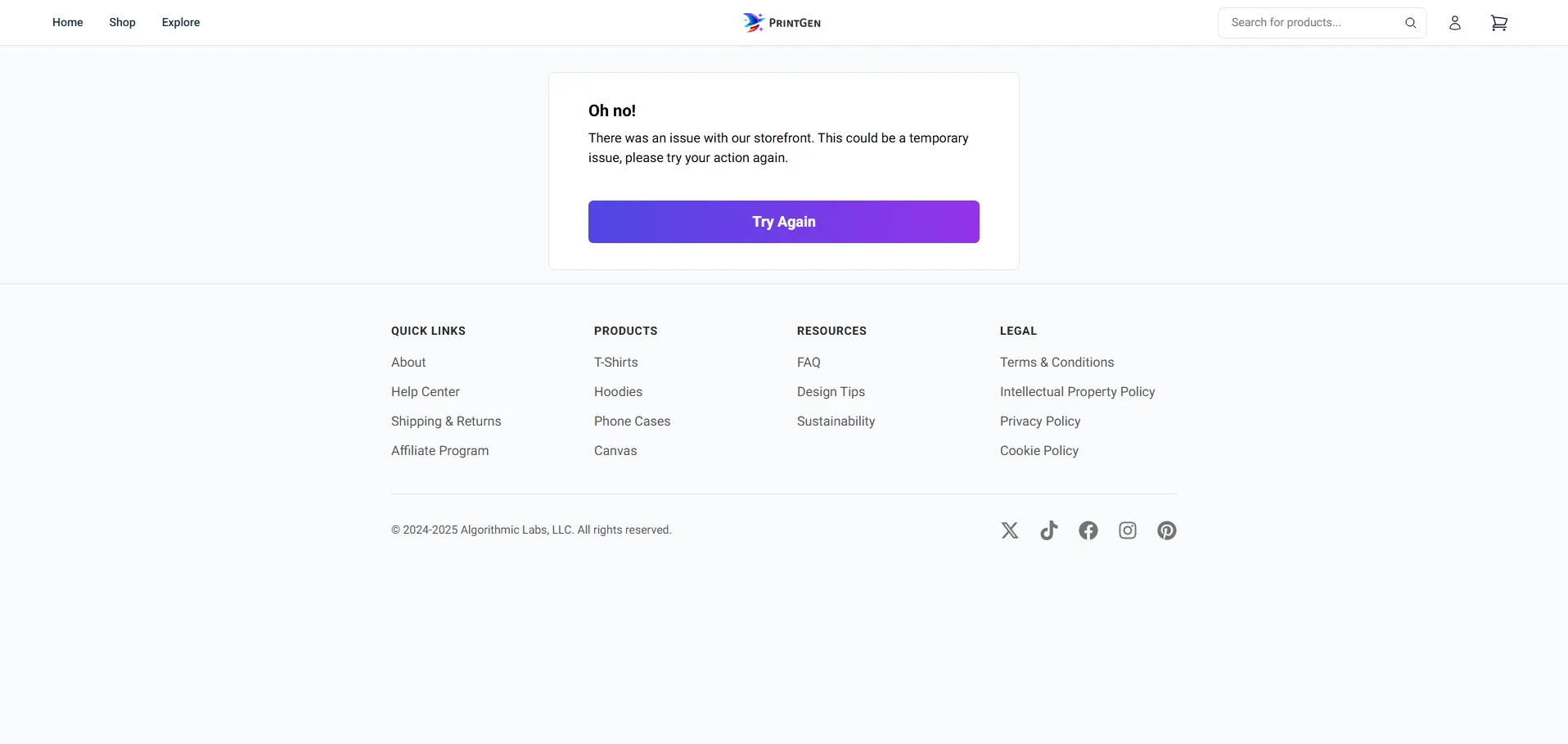Open the Help Center link
1568x744 pixels.
point(425,392)
